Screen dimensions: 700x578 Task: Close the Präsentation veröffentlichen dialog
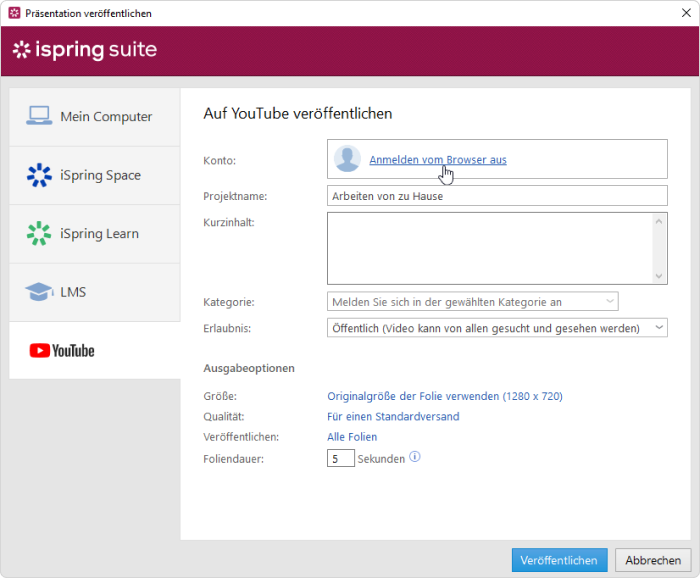click(x=686, y=13)
